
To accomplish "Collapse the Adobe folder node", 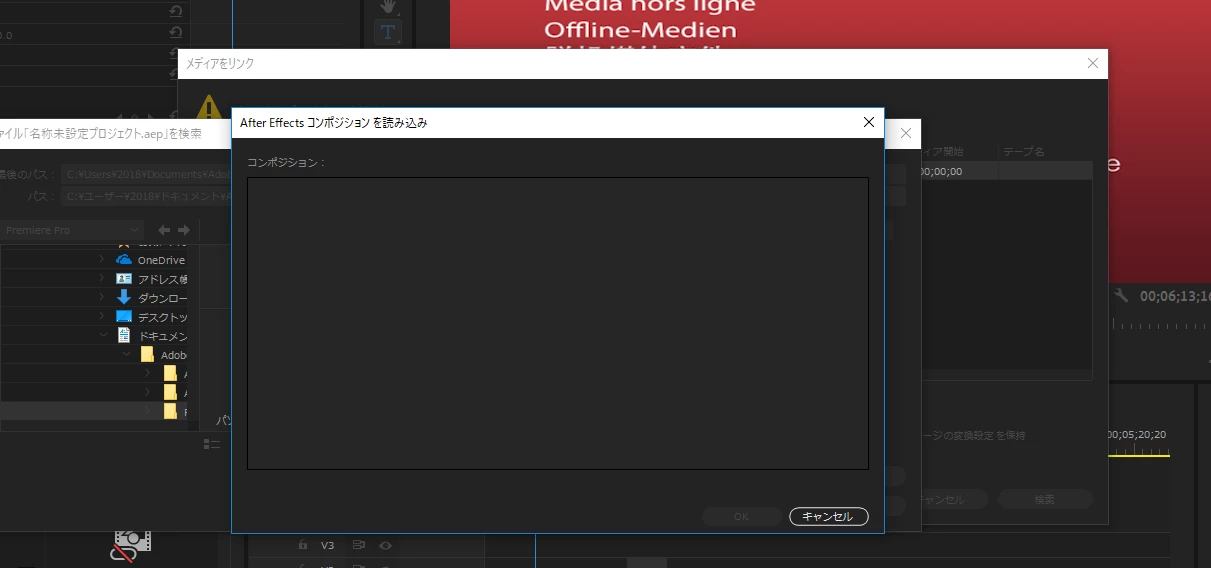I will [x=126, y=354].
